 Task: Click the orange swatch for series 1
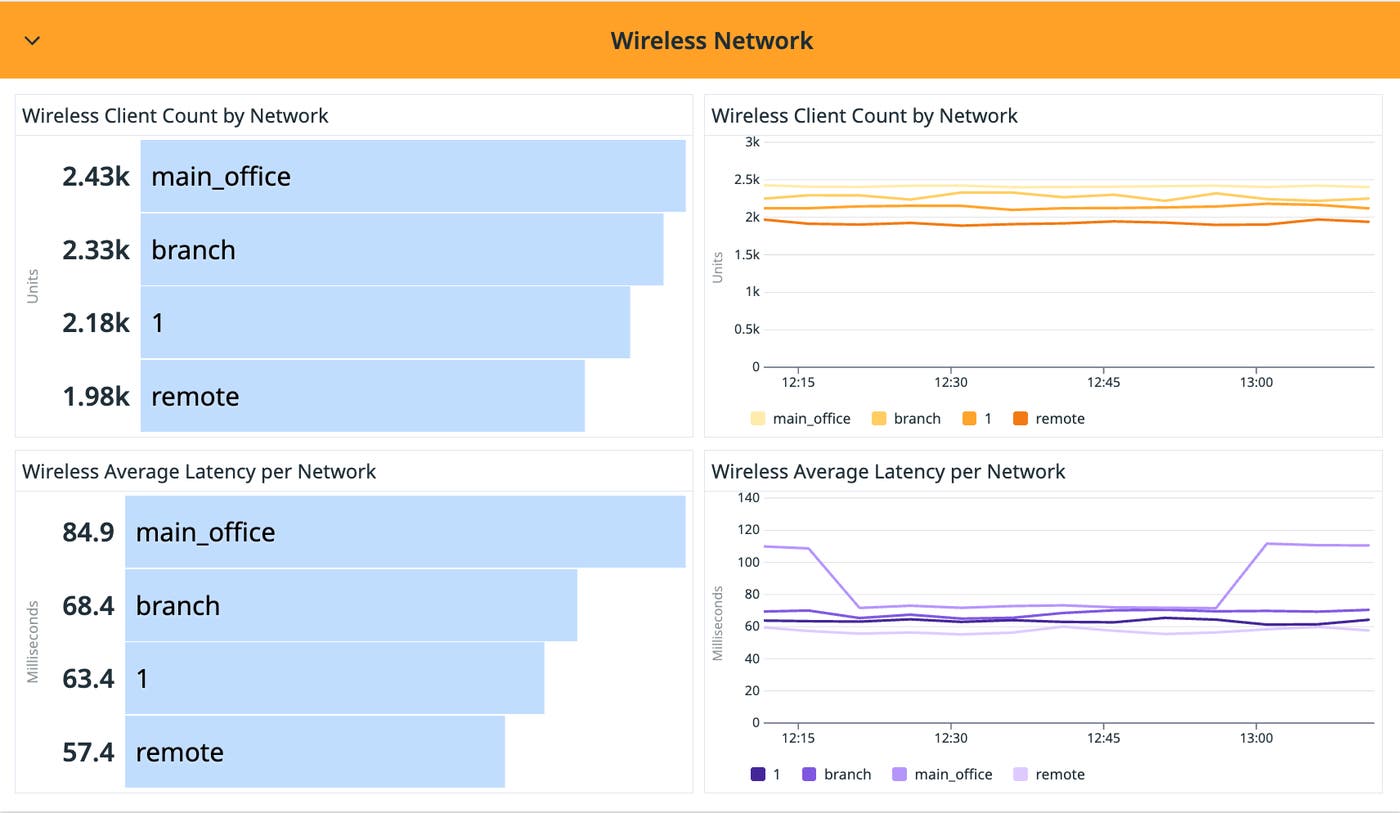click(967, 418)
